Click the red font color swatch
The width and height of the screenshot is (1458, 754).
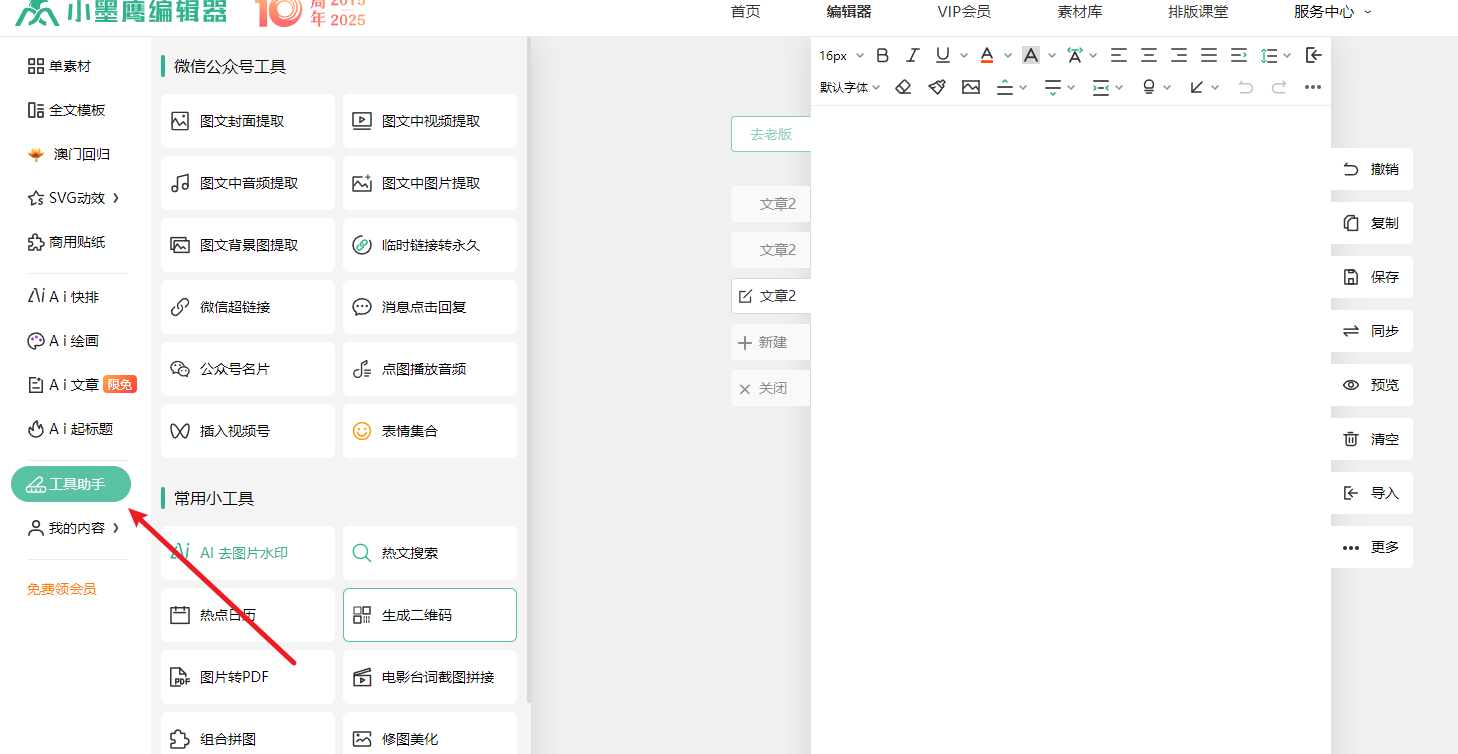[x=986, y=55]
